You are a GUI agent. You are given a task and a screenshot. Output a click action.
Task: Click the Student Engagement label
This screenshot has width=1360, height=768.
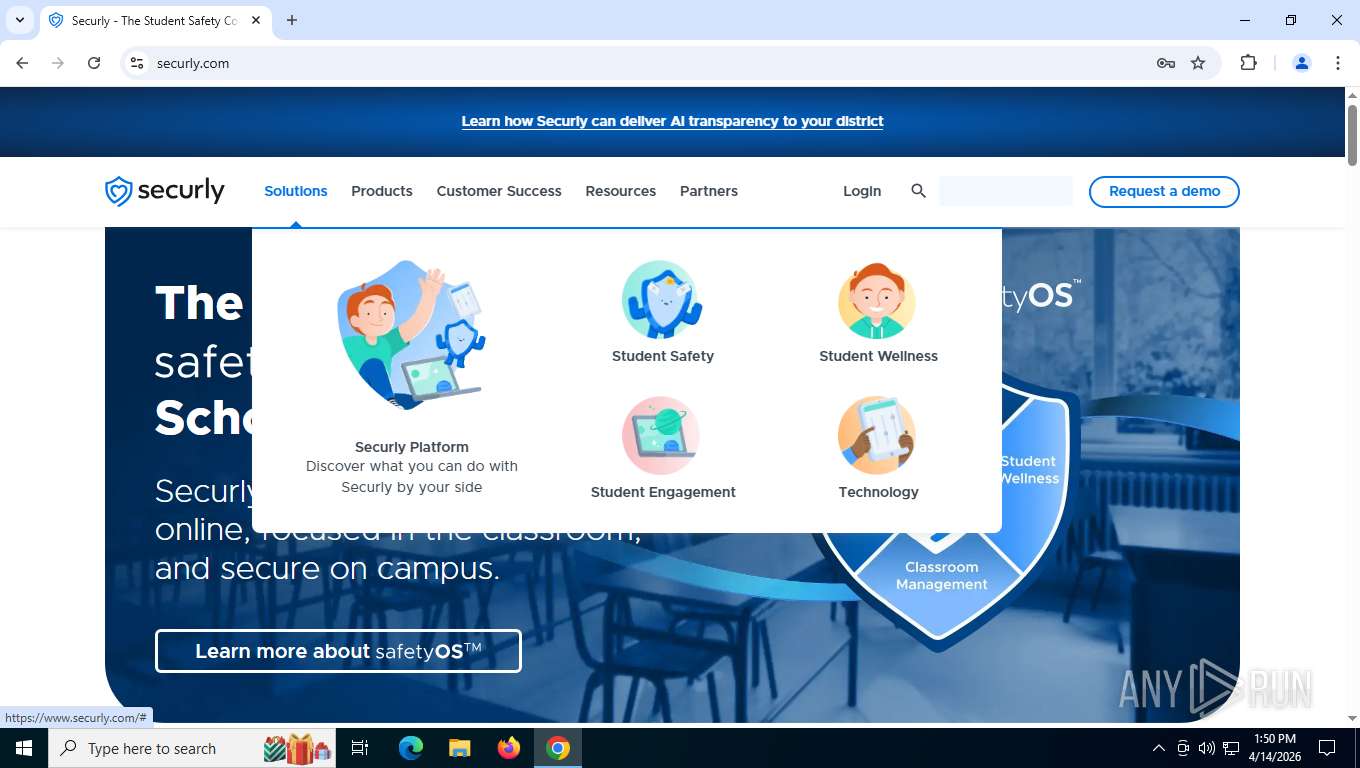pyautogui.click(x=663, y=492)
